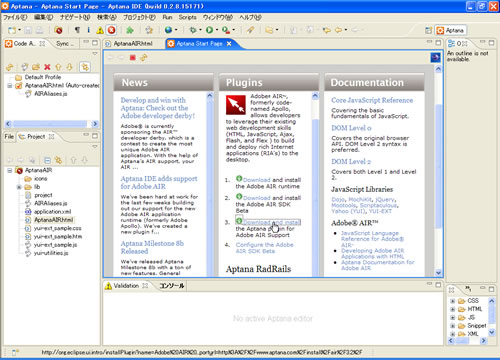Viewport: 500px width, 360px height.
Task: Click Download link for Adobe AIR runtime
Action: [256, 180]
